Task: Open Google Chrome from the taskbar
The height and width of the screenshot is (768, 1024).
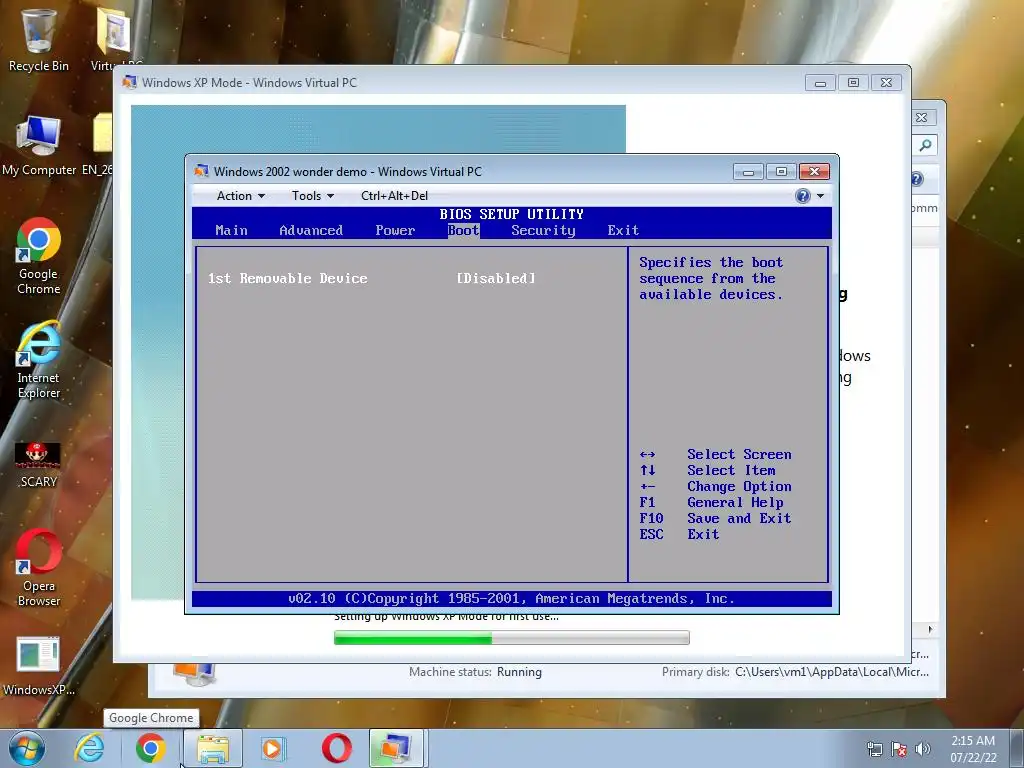Action: 150,748
